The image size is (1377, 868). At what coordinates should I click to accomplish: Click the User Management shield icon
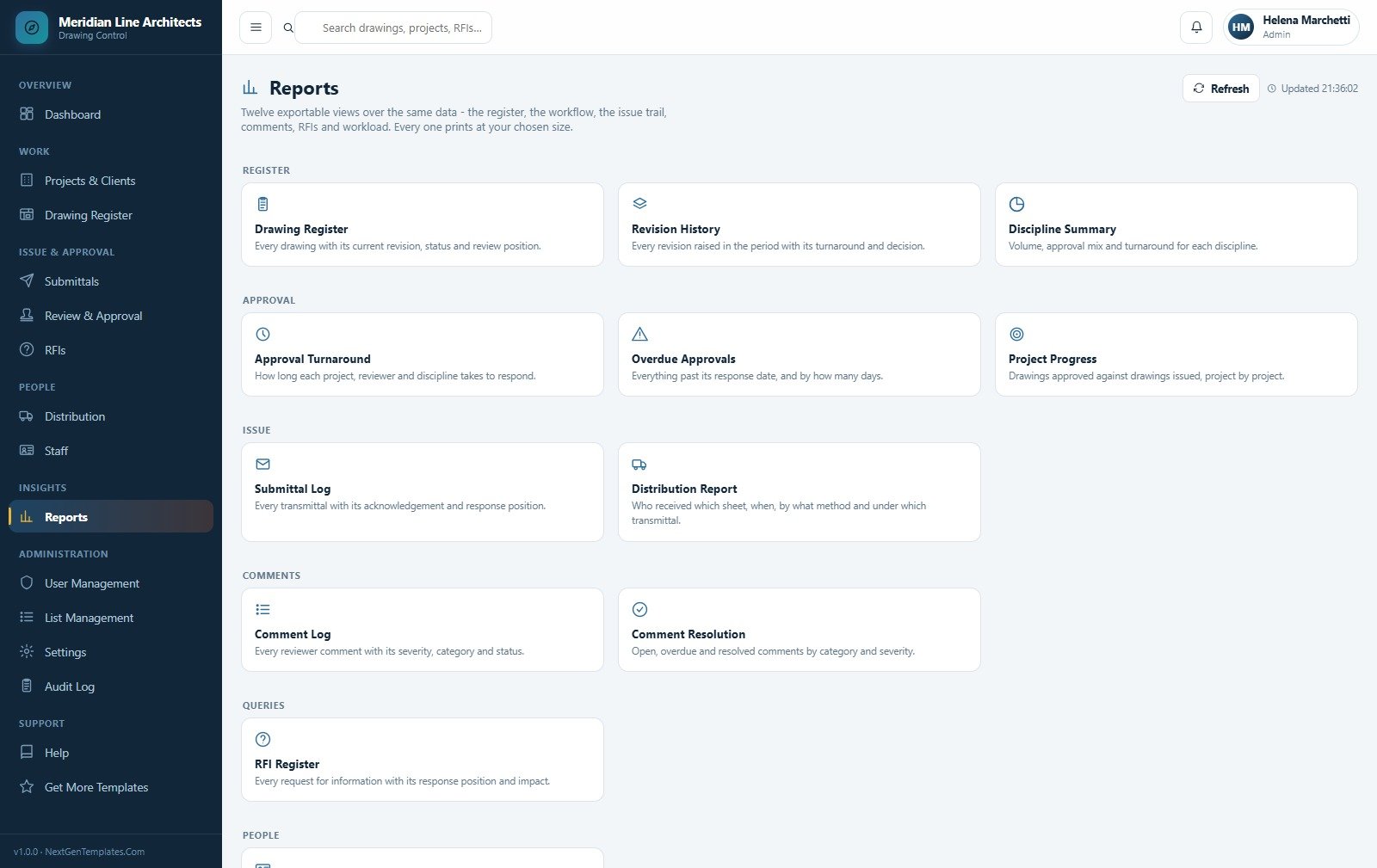coord(27,582)
